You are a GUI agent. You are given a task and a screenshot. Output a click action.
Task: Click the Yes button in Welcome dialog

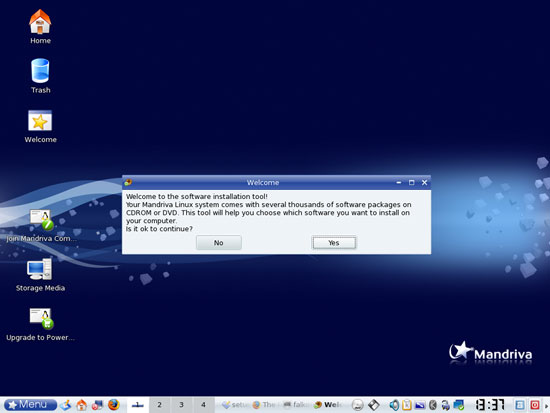point(334,243)
